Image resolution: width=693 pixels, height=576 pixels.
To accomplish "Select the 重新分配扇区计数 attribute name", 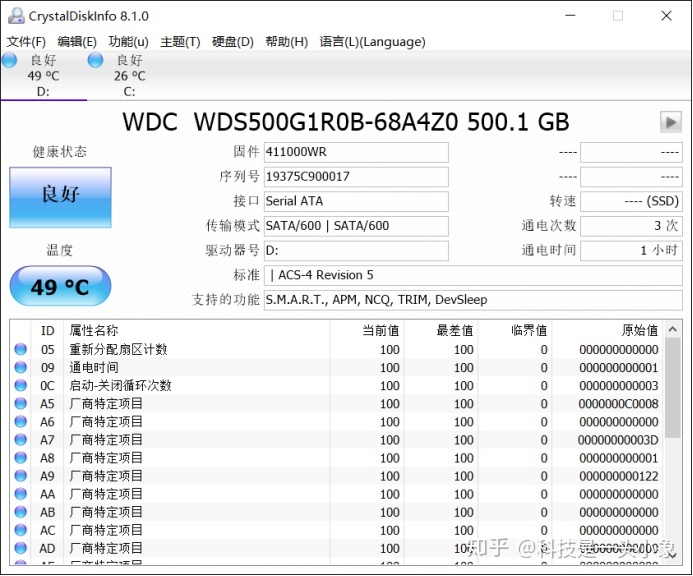I will (x=118, y=350).
